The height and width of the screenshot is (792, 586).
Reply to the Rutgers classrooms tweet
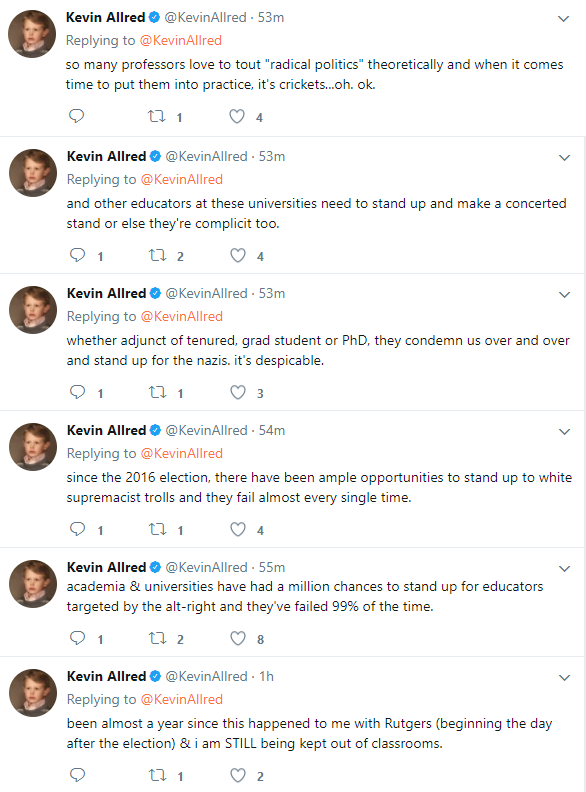[x=77, y=775]
